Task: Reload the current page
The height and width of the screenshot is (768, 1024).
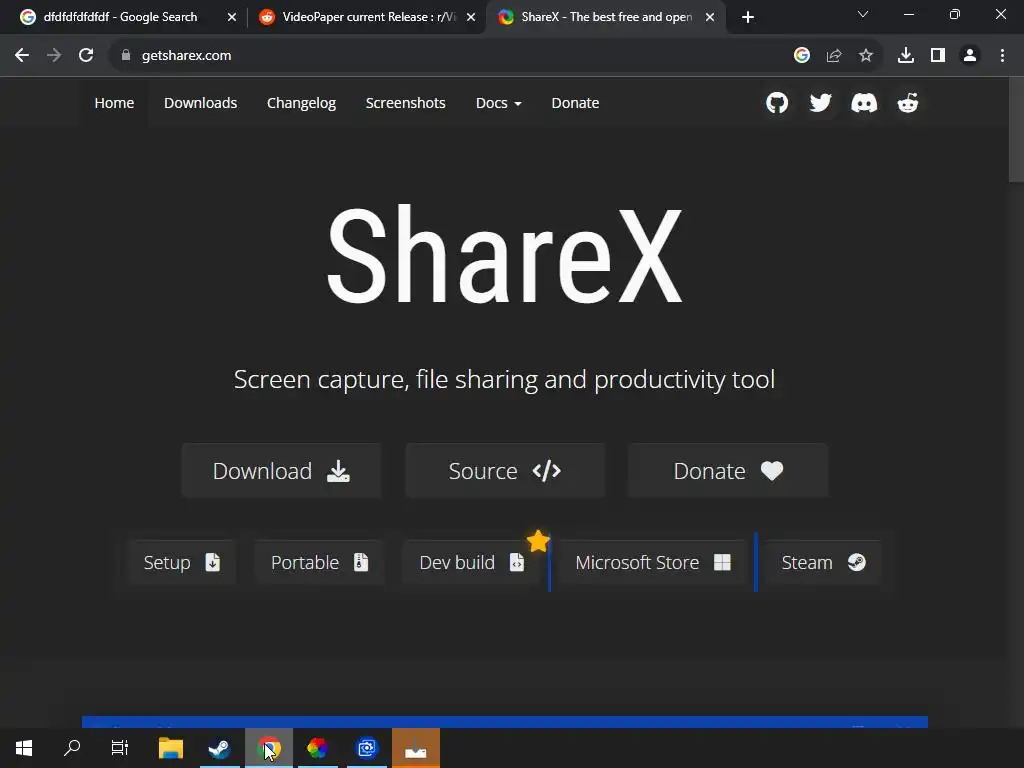Action: tap(86, 56)
